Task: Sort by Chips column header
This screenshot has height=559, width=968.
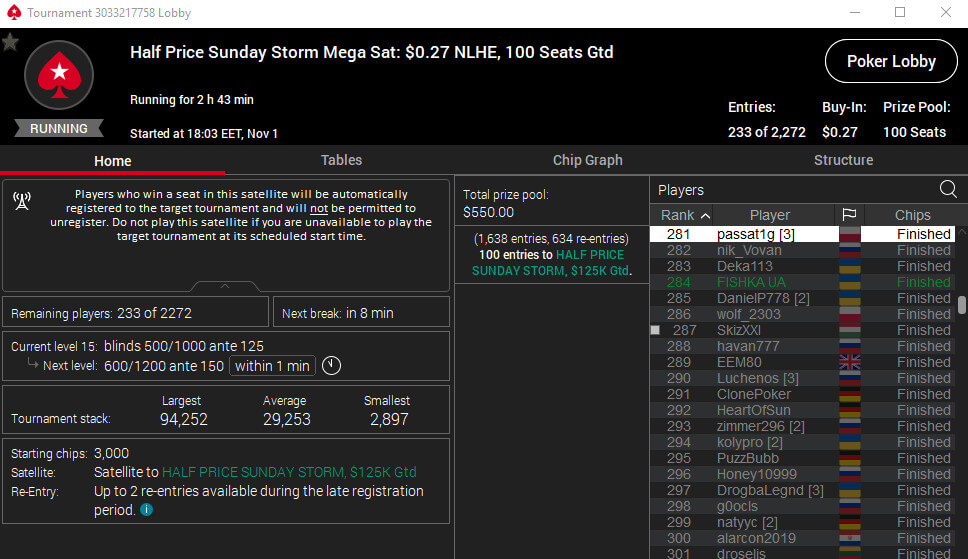Action: (912, 214)
